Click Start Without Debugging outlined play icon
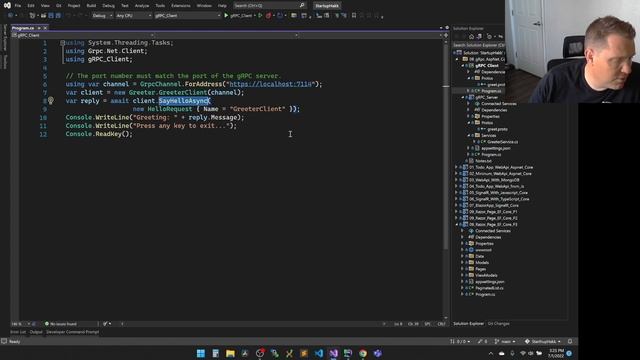Screen dimensions: 640x360 260,16
